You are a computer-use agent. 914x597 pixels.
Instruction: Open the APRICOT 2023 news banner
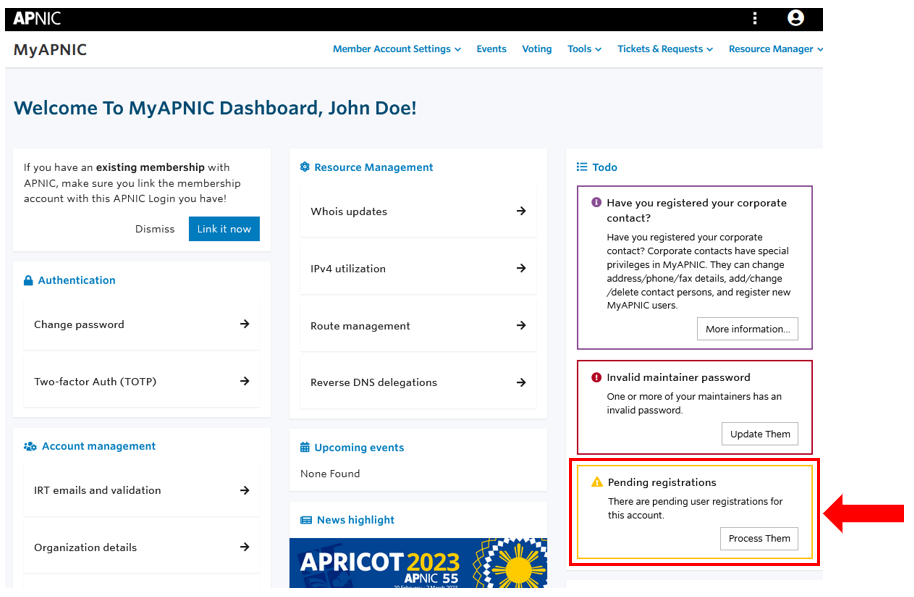pyautogui.click(x=418, y=563)
